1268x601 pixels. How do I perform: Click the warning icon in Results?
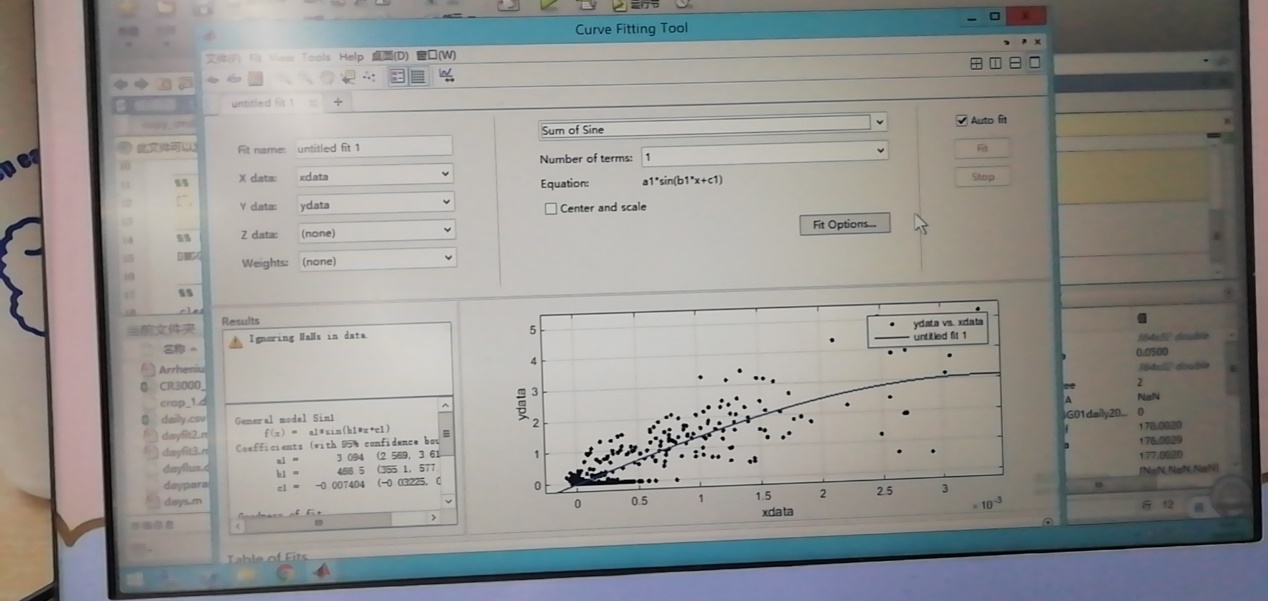(x=235, y=341)
